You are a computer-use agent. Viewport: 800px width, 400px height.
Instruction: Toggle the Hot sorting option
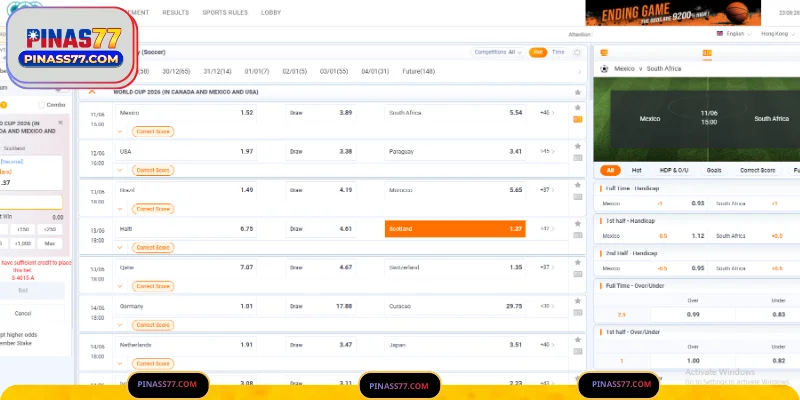[x=538, y=53]
